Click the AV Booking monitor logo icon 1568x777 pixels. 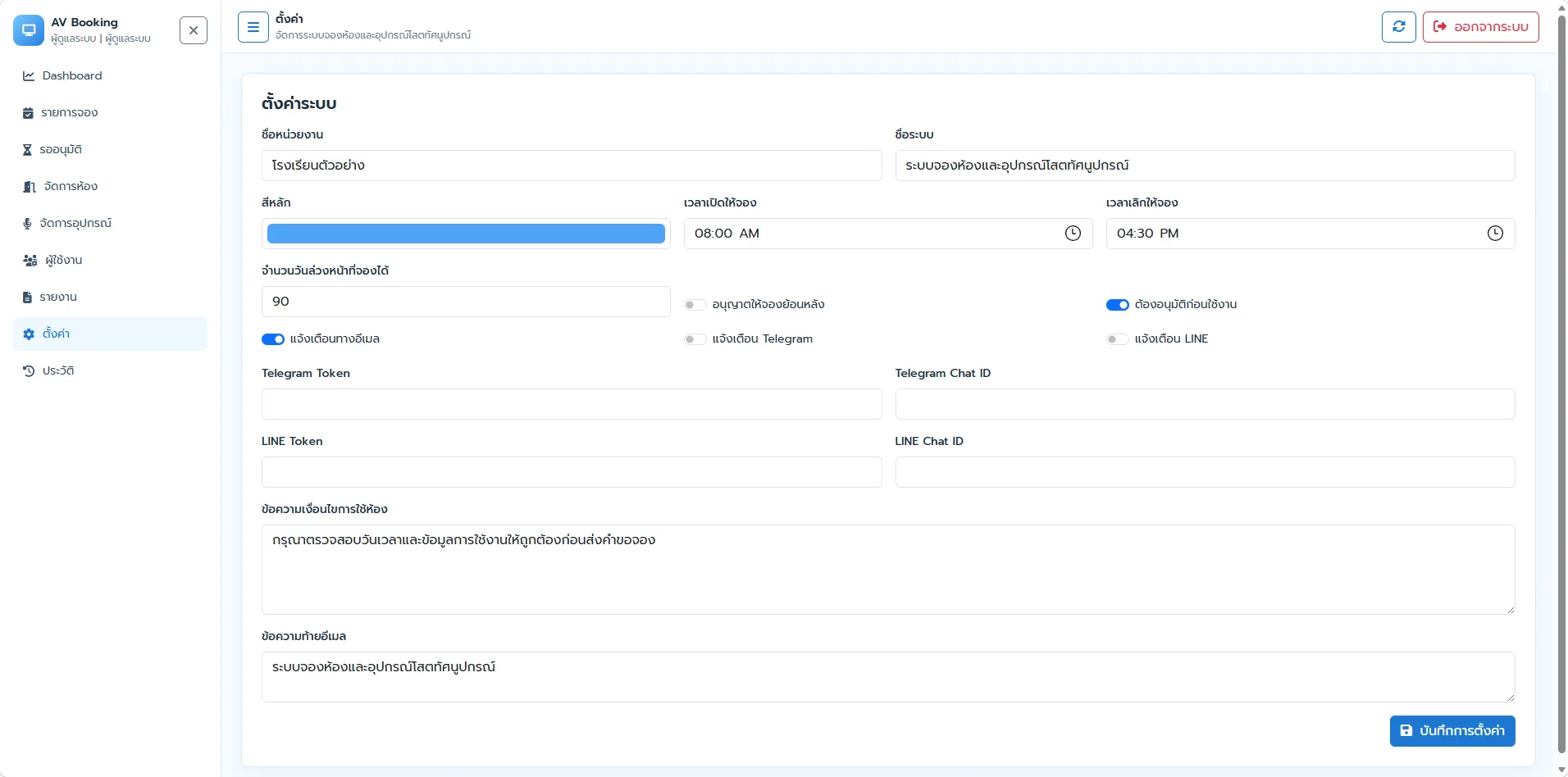(x=29, y=30)
